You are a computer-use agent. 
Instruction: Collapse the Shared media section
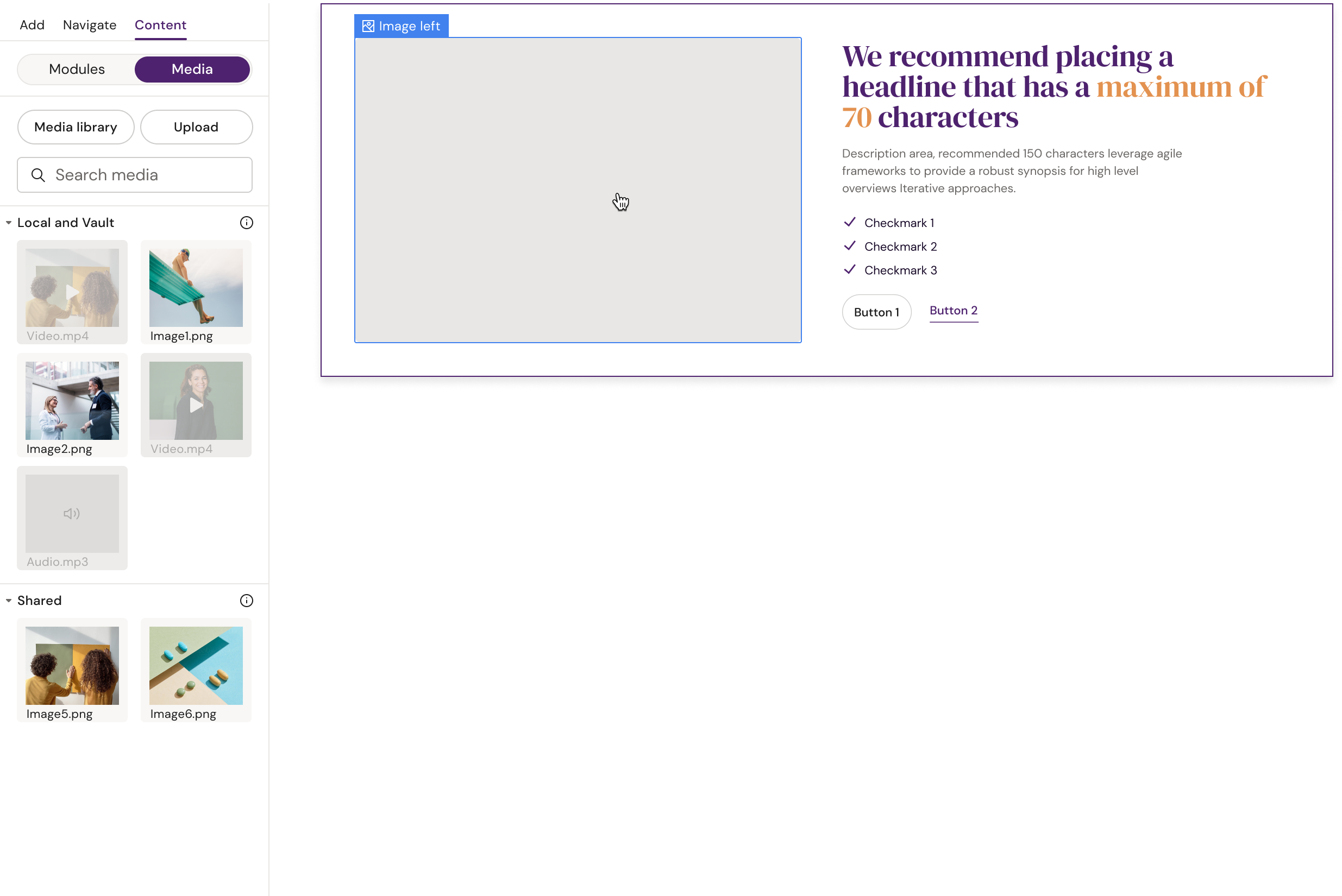(x=8, y=600)
